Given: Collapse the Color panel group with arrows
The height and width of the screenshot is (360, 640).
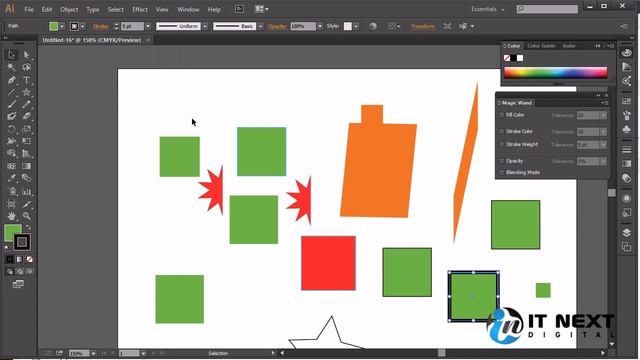Looking at the screenshot, I should click(x=598, y=46).
